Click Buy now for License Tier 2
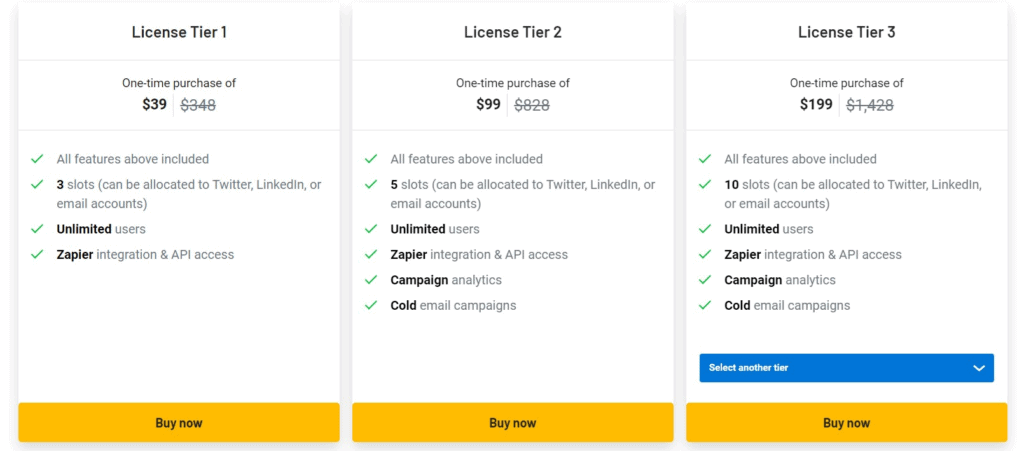The image size is (1024, 451). click(513, 423)
